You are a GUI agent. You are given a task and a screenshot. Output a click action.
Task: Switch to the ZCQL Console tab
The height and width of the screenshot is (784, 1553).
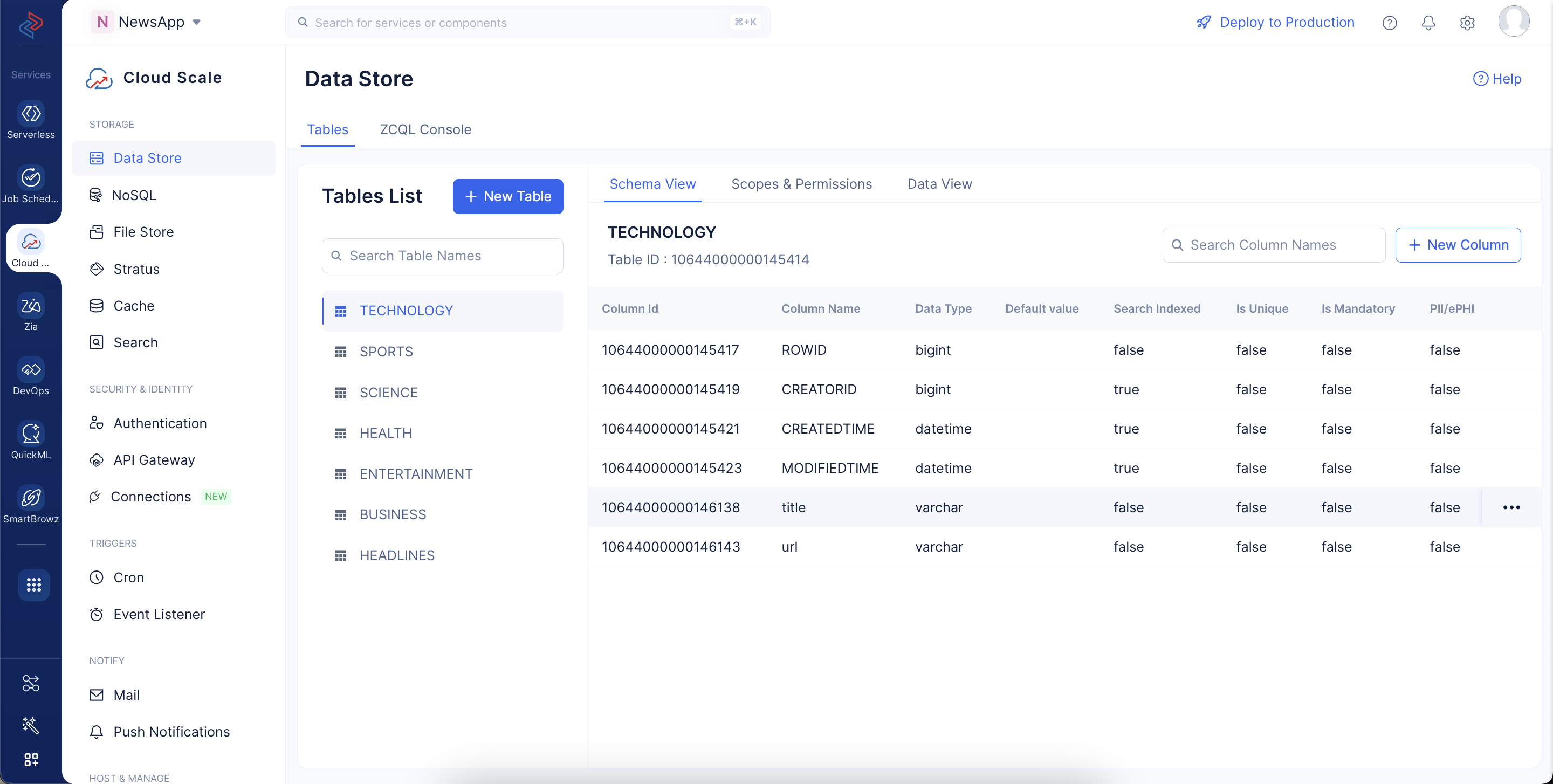point(425,129)
